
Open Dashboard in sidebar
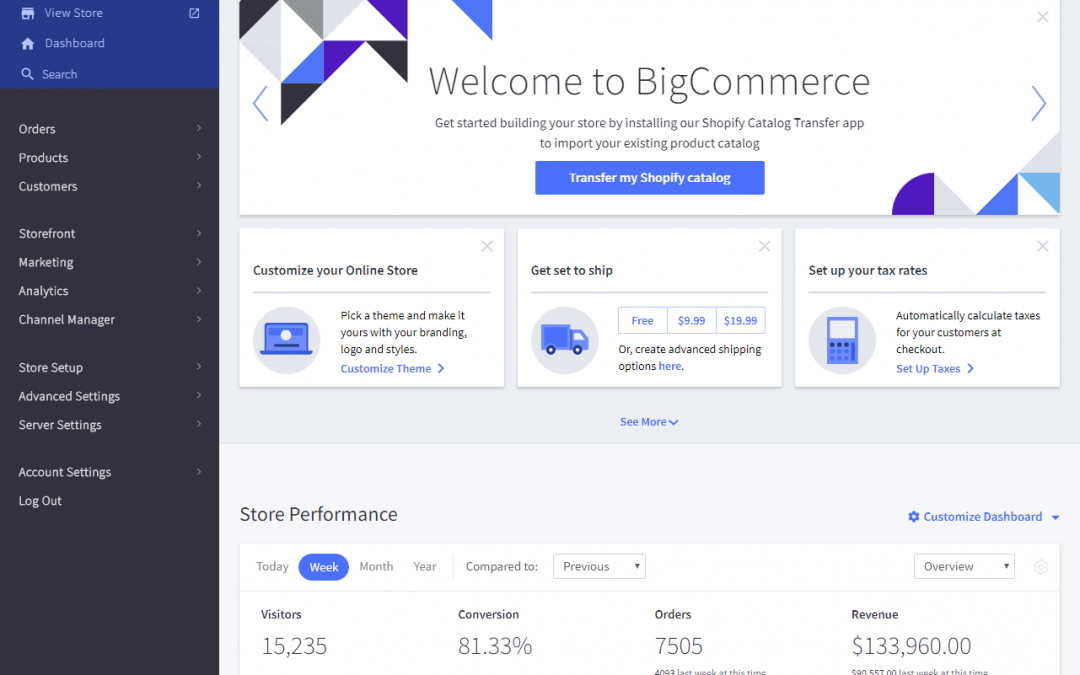pyautogui.click(x=74, y=43)
